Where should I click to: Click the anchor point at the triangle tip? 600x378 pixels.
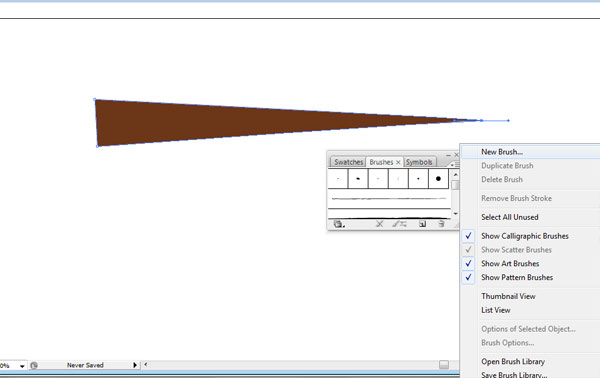click(481, 121)
